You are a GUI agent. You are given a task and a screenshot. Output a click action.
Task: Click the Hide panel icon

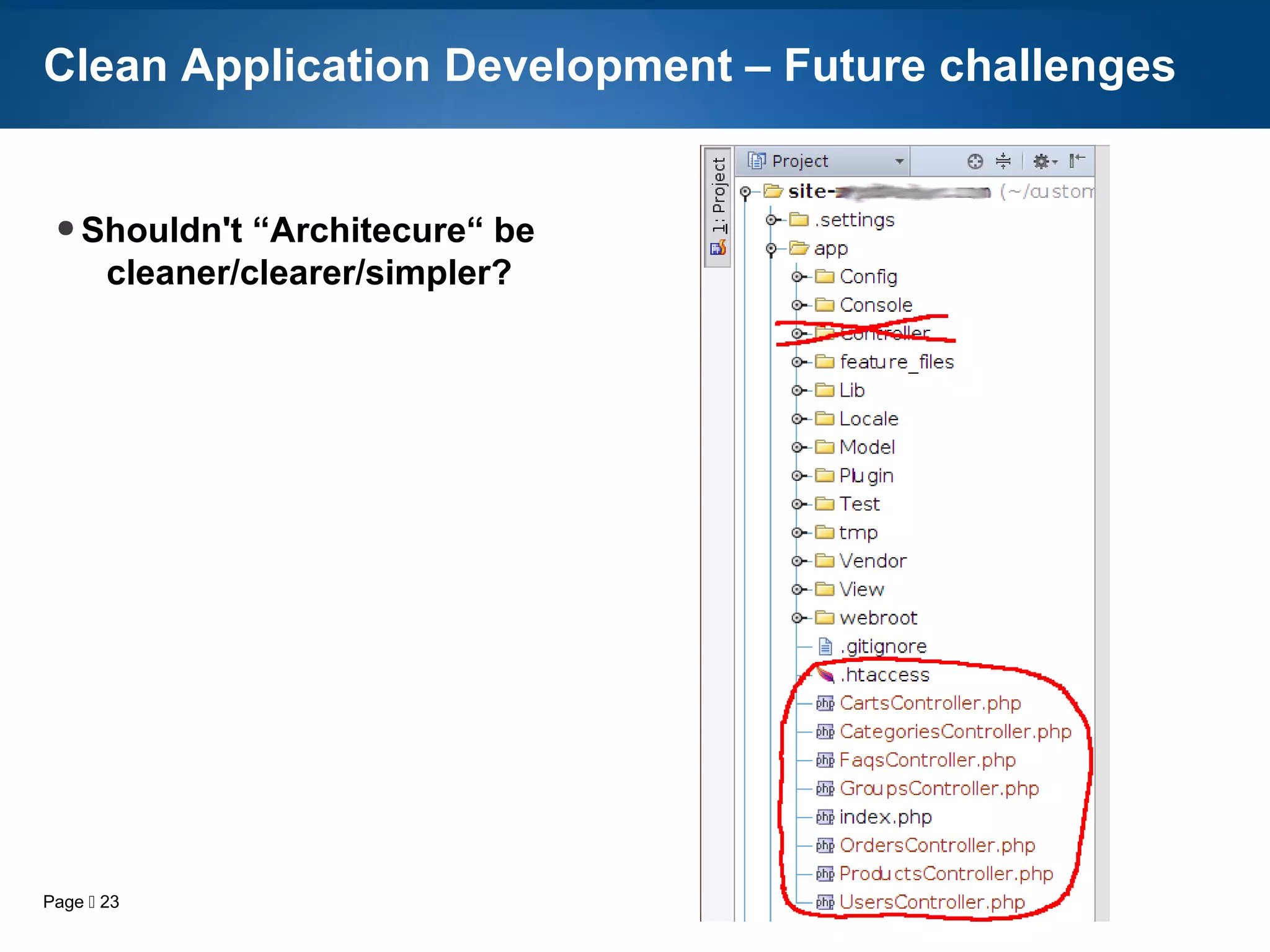(1077, 161)
